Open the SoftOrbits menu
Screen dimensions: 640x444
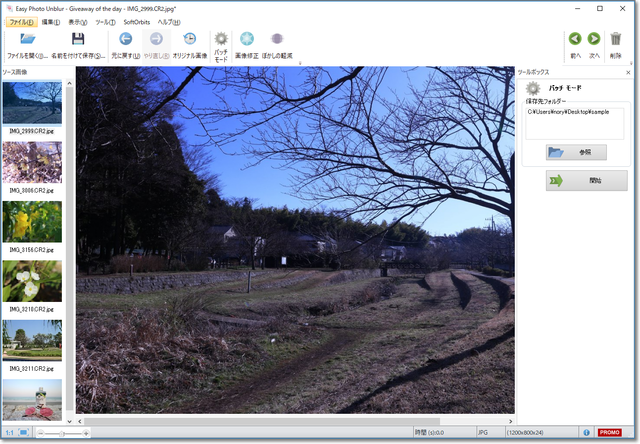point(137,21)
